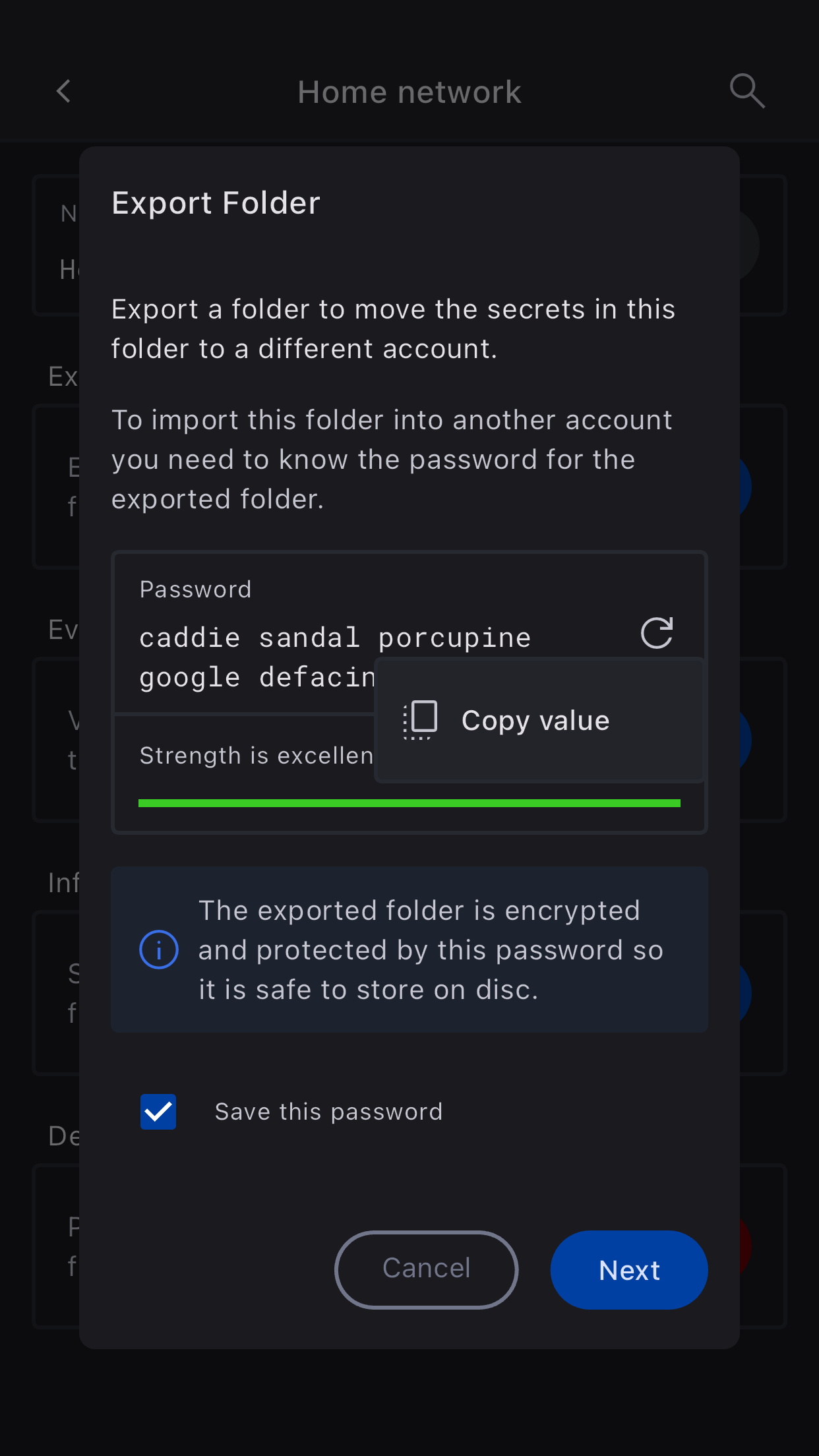819x1456 pixels.
Task: Open search with the magnifier icon
Action: point(746,91)
